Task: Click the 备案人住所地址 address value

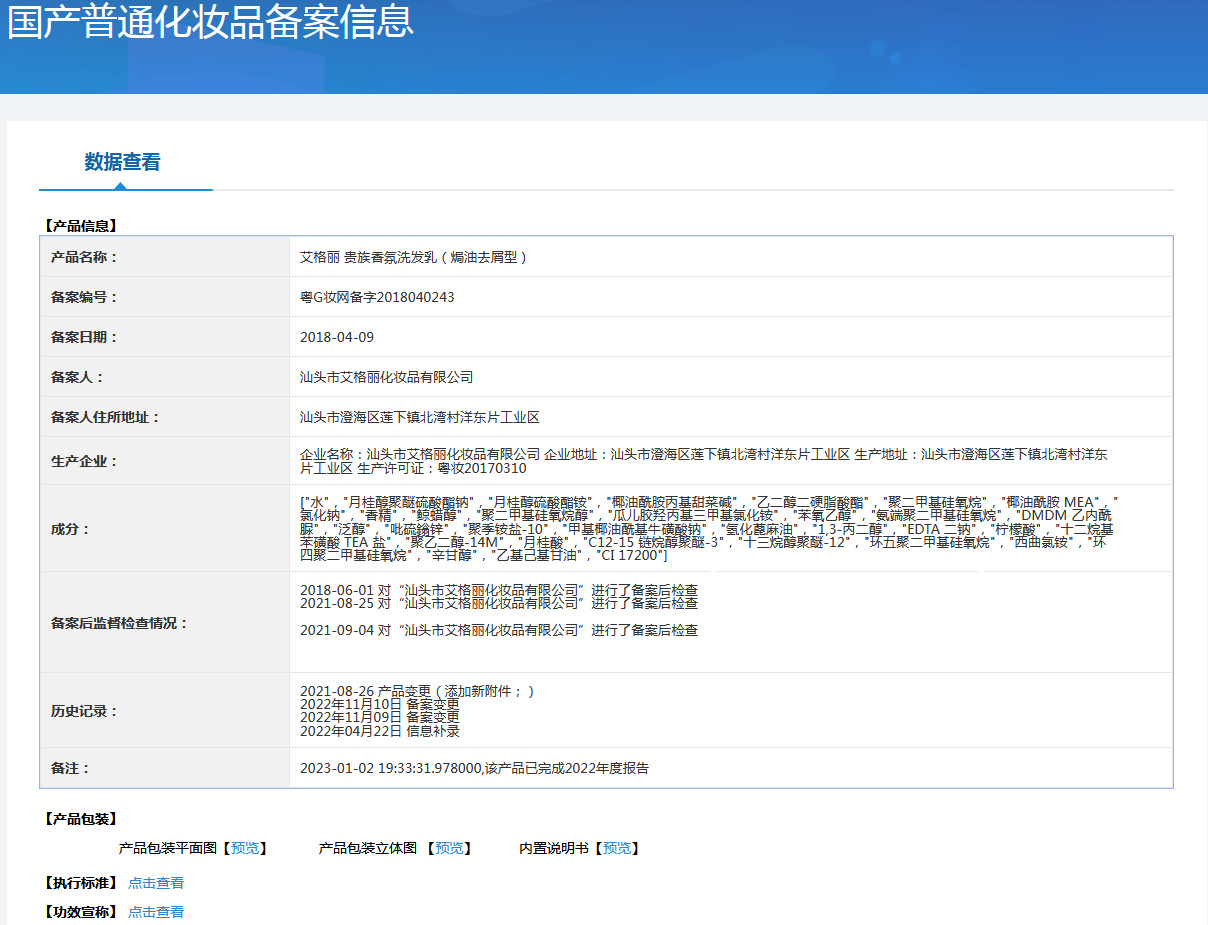Action: 419,417
